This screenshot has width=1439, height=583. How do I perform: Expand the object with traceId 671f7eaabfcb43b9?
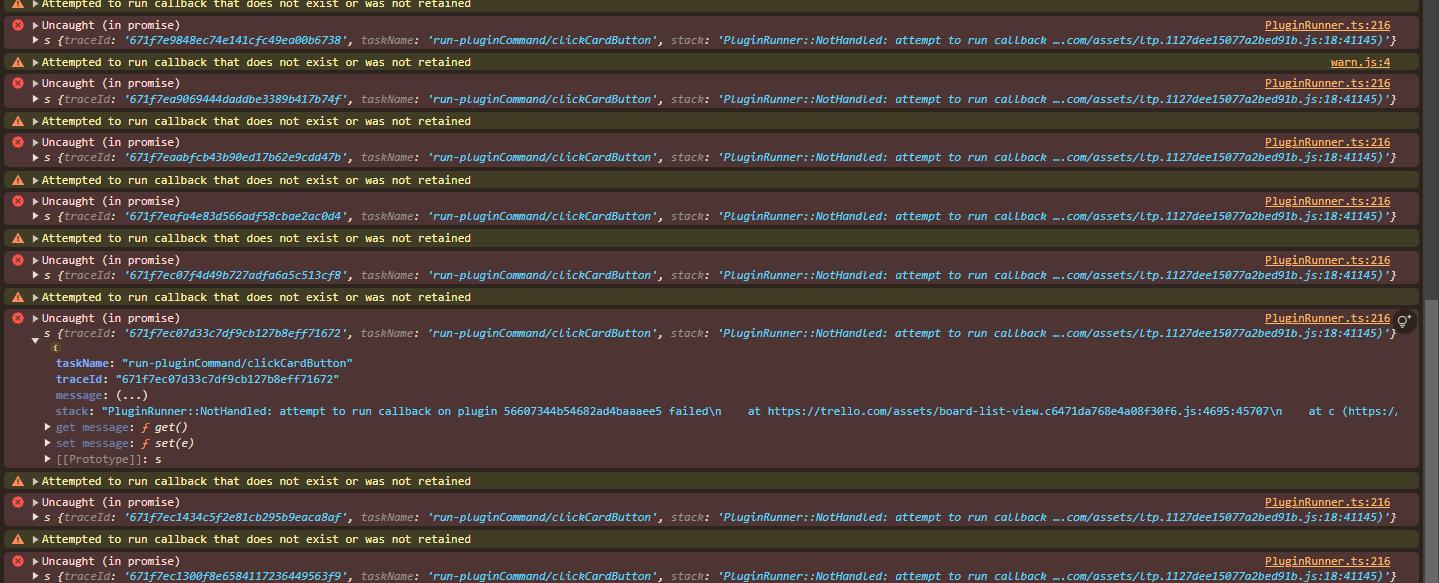tap(36, 158)
